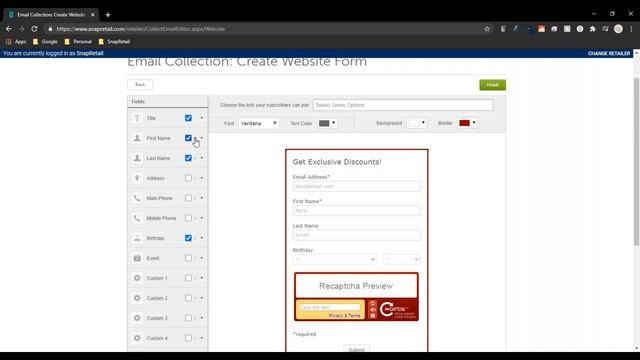The image size is (640, 360).
Task: Click the Mobile Phone handset icon
Action: point(137,218)
